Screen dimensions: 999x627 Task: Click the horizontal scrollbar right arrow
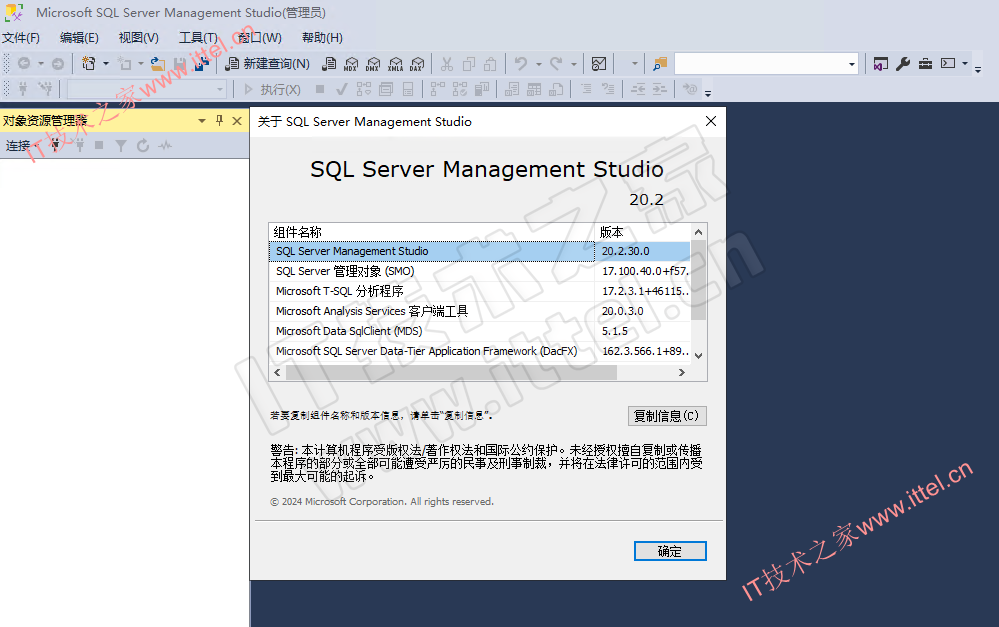click(682, 373)
